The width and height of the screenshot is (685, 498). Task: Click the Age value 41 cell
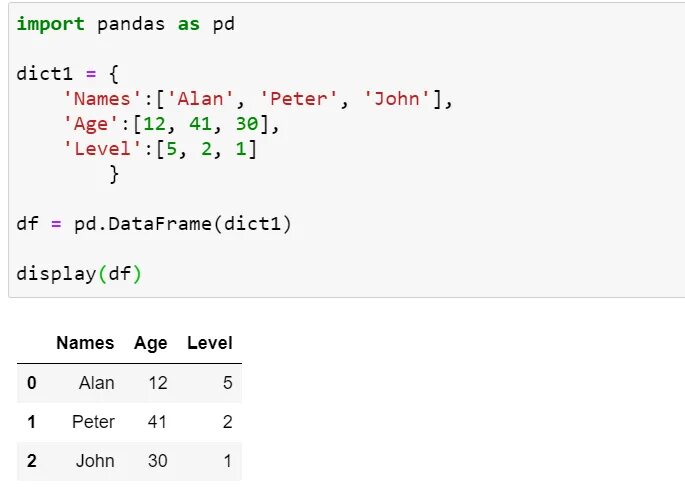coord(155,422)
